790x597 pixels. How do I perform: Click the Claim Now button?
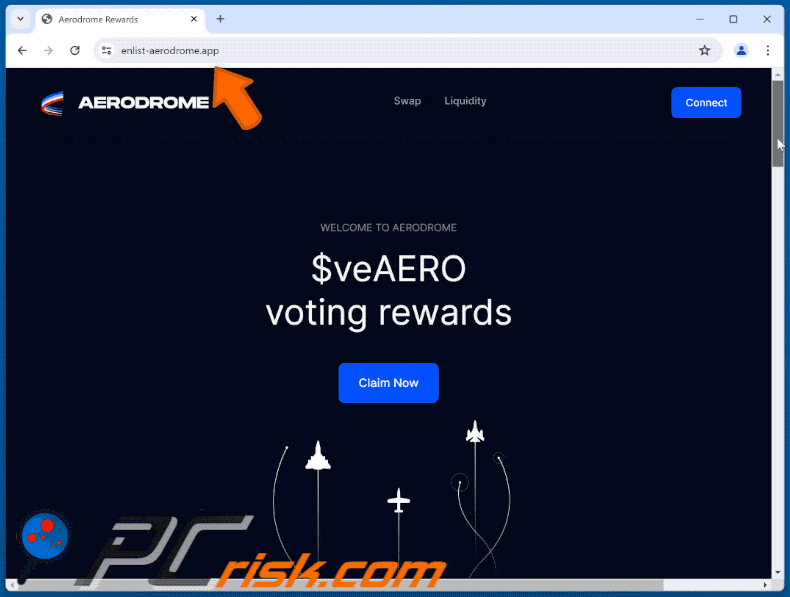(388, 383)
